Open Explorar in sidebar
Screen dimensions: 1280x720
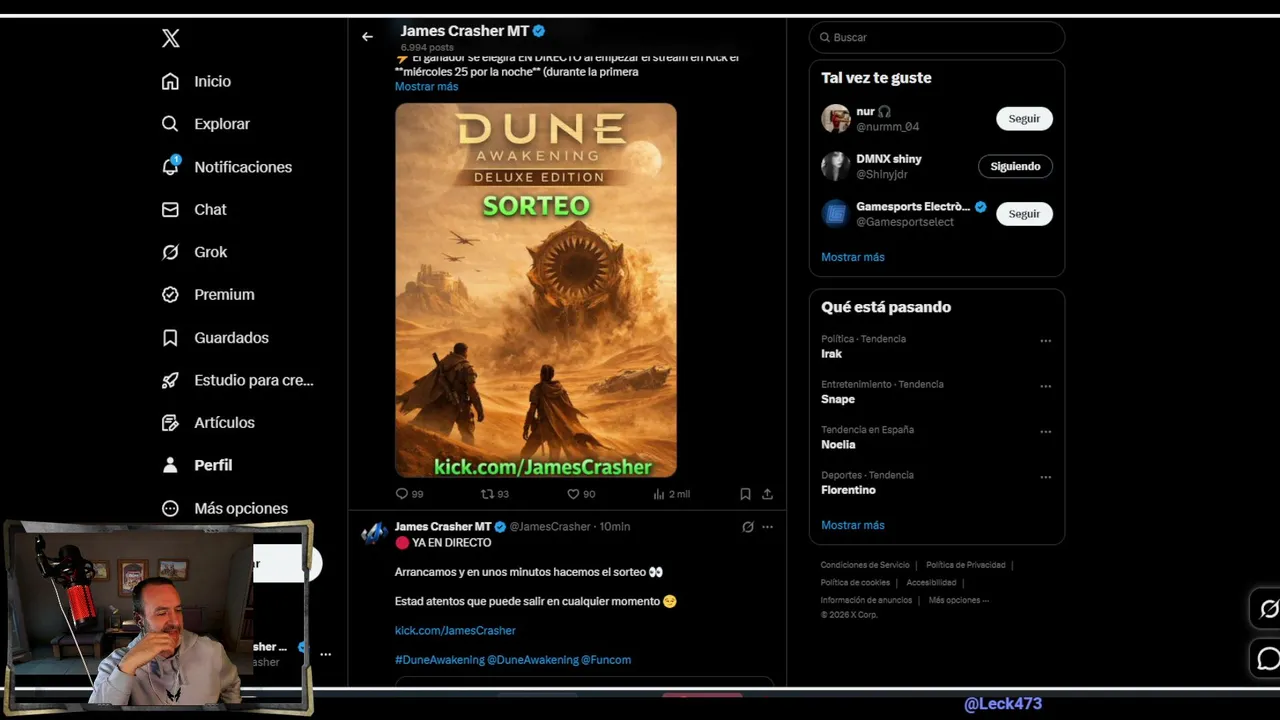pos(206,124)
